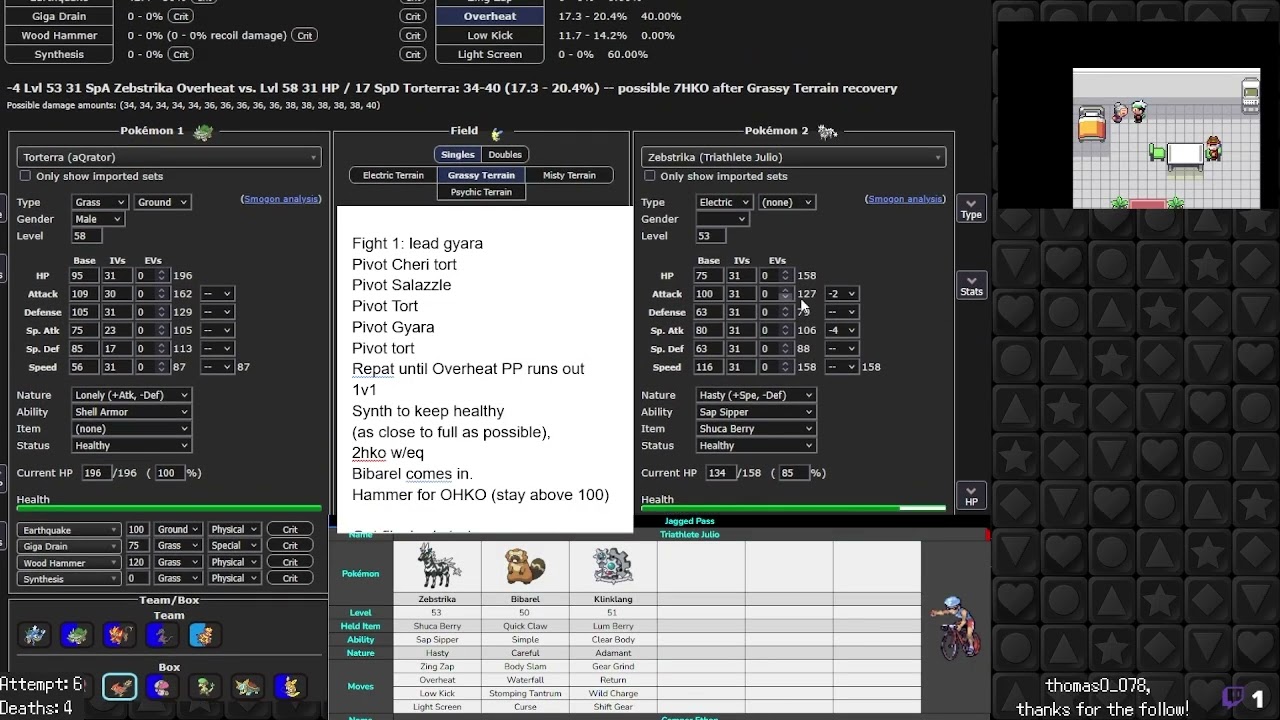Select Torterra sprite in Team row

point(78,635)
